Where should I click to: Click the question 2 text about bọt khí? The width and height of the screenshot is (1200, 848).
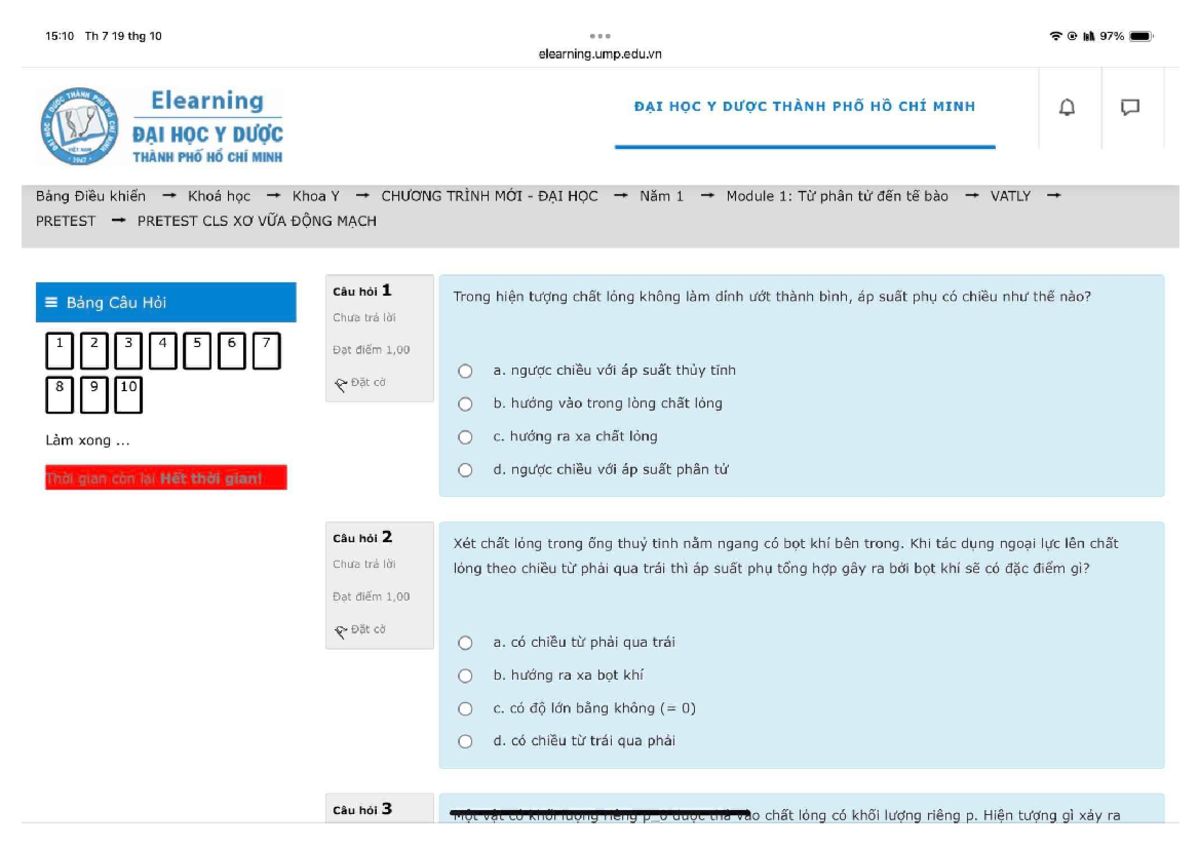click(786, 556)
